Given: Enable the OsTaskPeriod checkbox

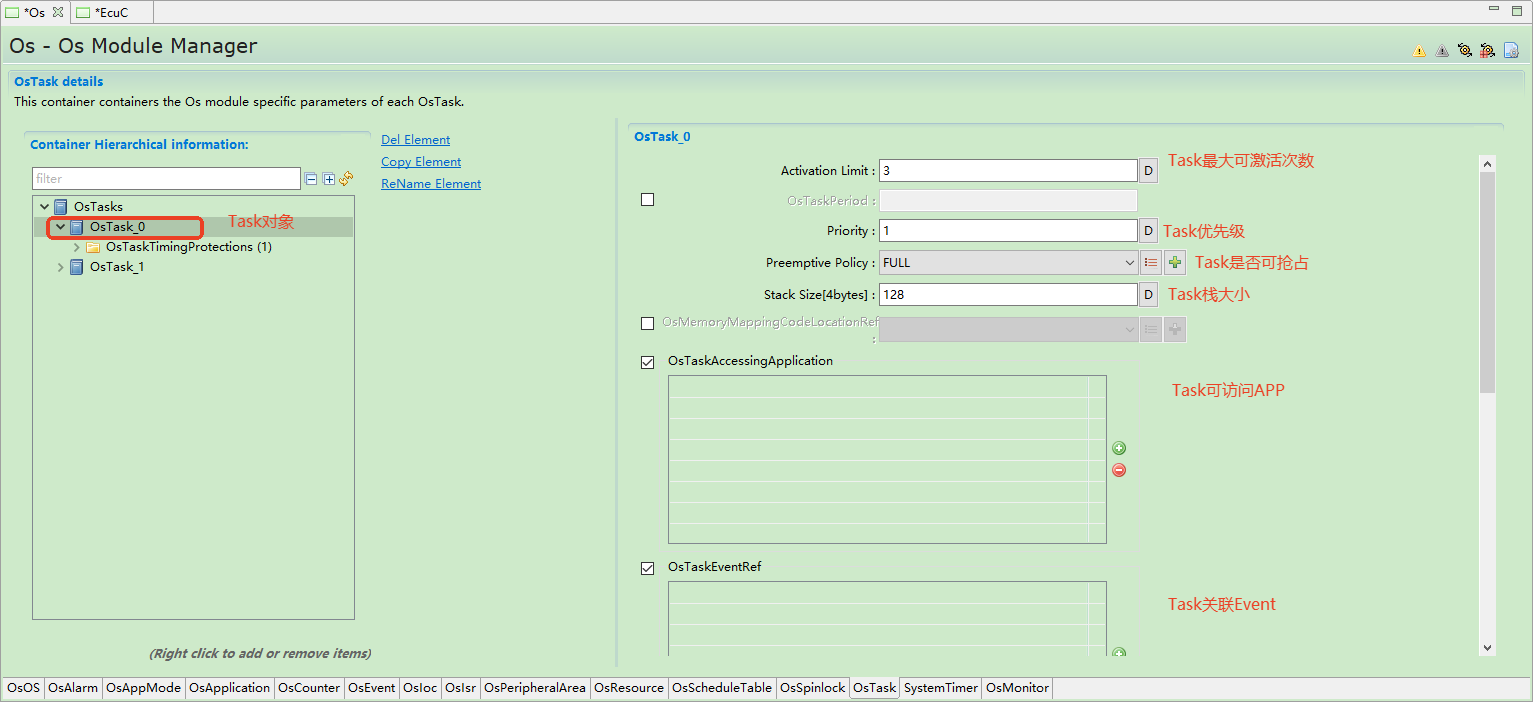Looking at the screenshot, I should click(647, 200).
